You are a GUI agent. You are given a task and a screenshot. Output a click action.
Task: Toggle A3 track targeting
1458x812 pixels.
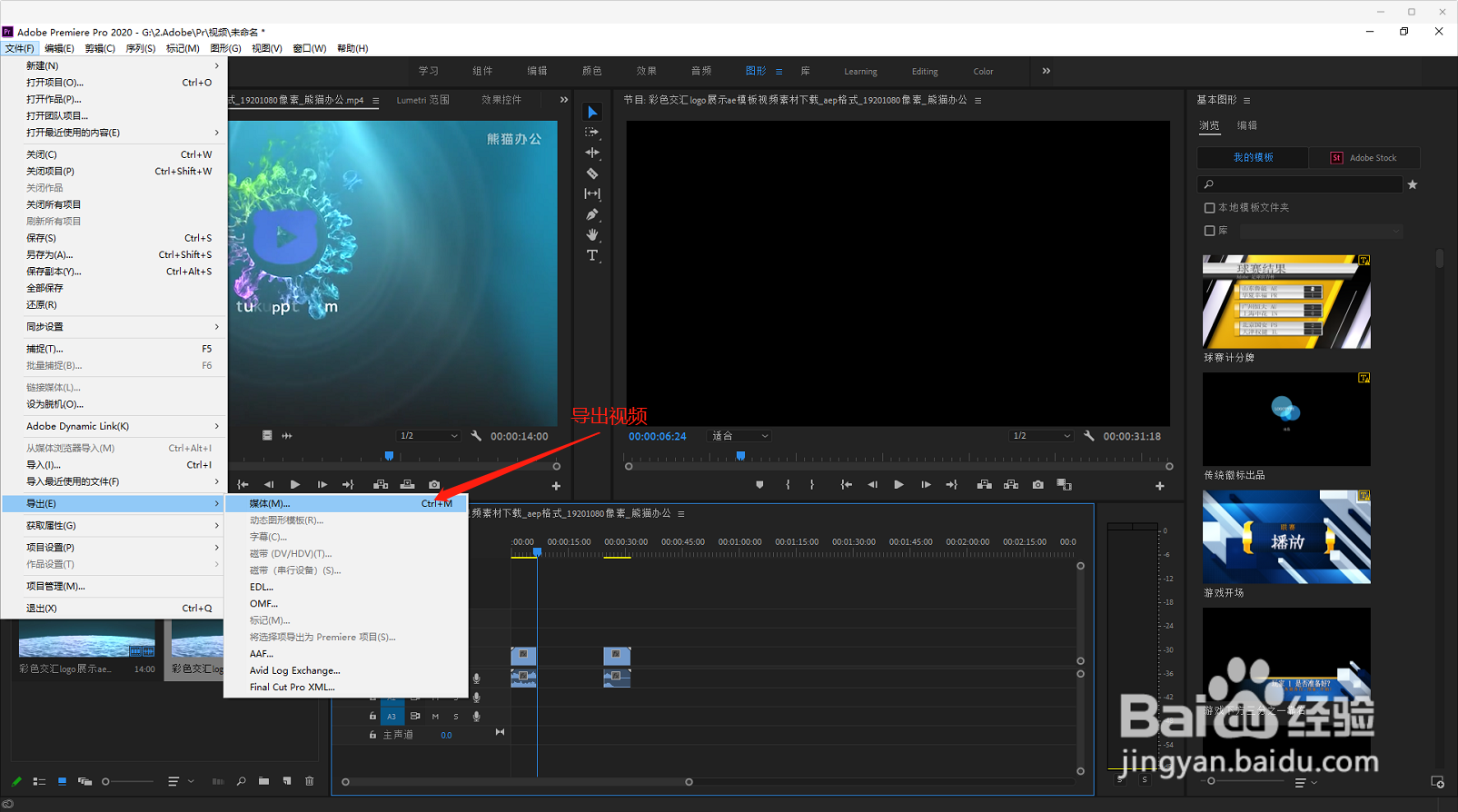(392, 716)
